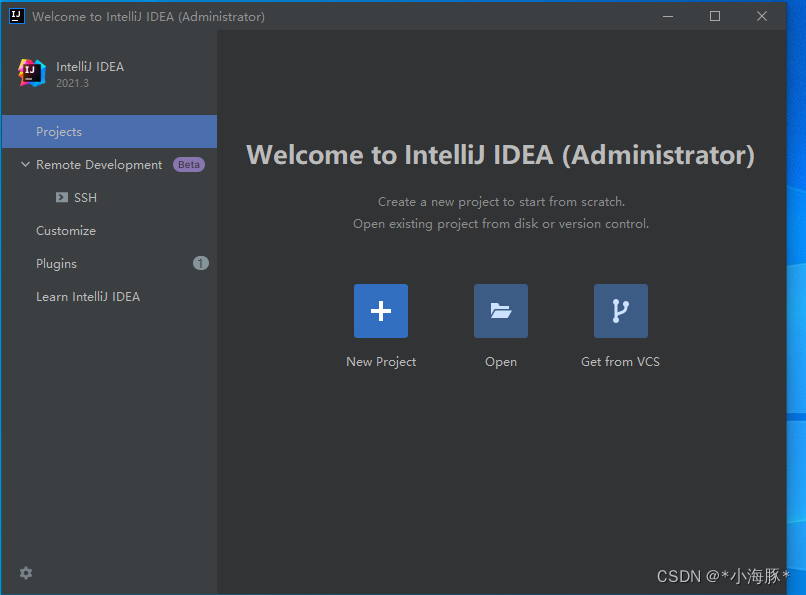Click the IntelliJ IDEA product name in the sidebar

pyautogui.click(x=90, y=67)
